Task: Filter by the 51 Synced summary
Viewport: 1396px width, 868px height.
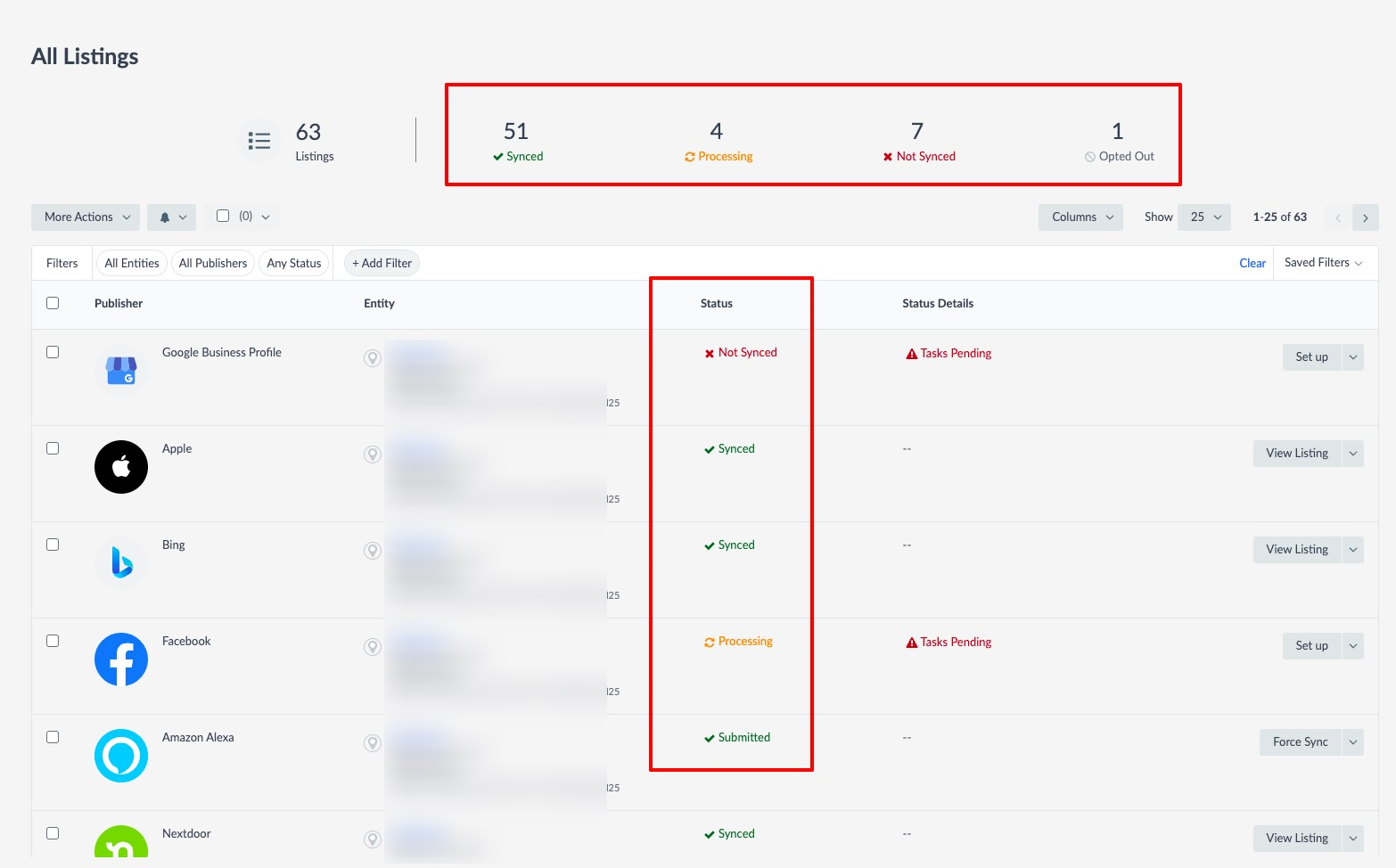Action: point(518,142)
